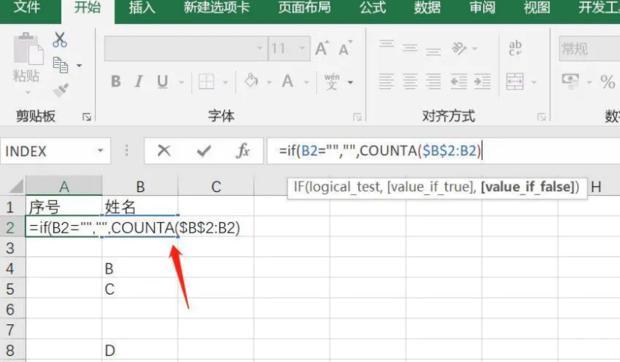Screen dimensions: 620x362
Task: Switch to the 审阅 tab
Action: [x=482, y=7]
